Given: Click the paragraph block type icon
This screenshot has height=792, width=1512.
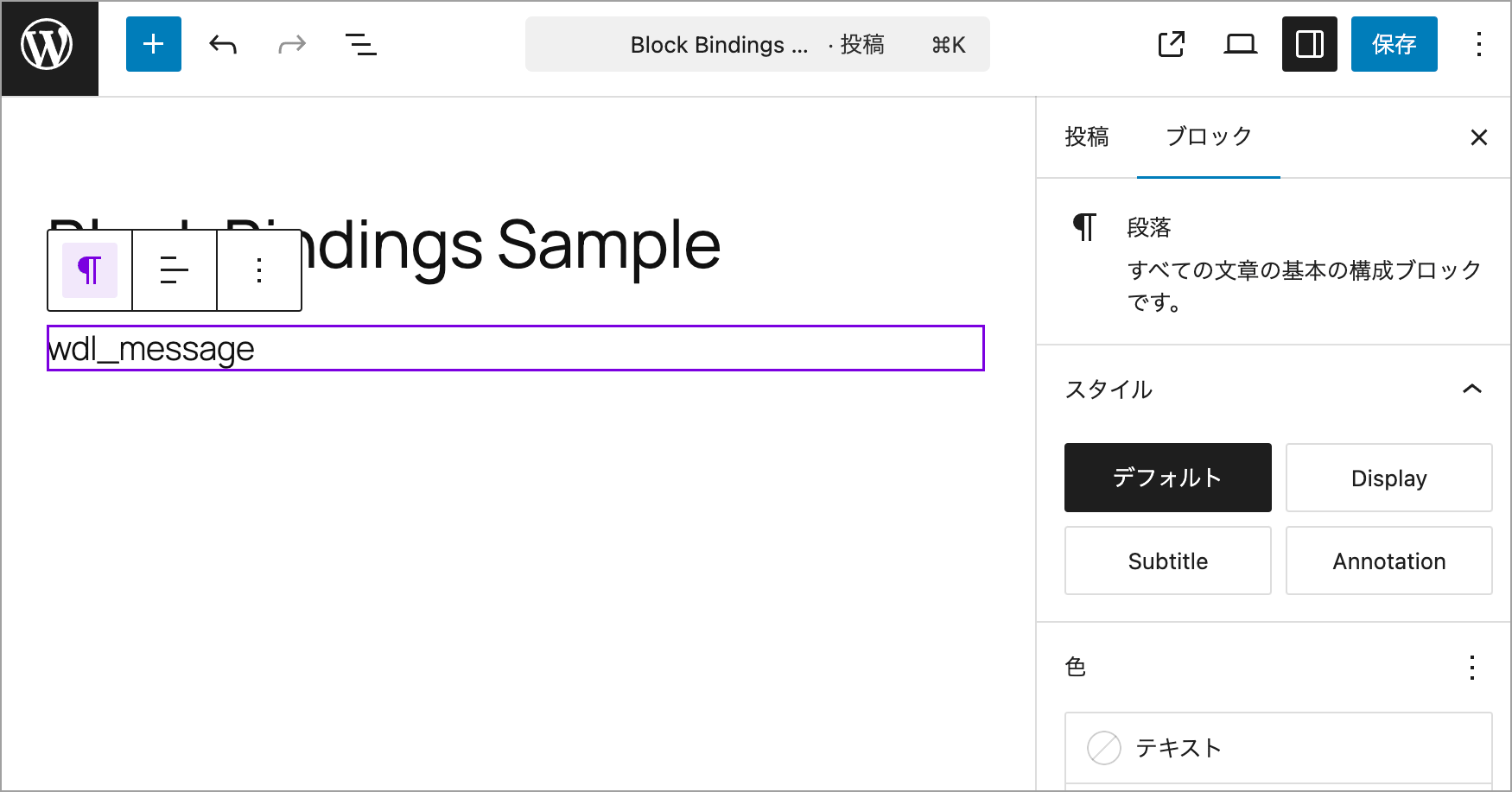Looking at the screenshot, I should coord(90,270).
